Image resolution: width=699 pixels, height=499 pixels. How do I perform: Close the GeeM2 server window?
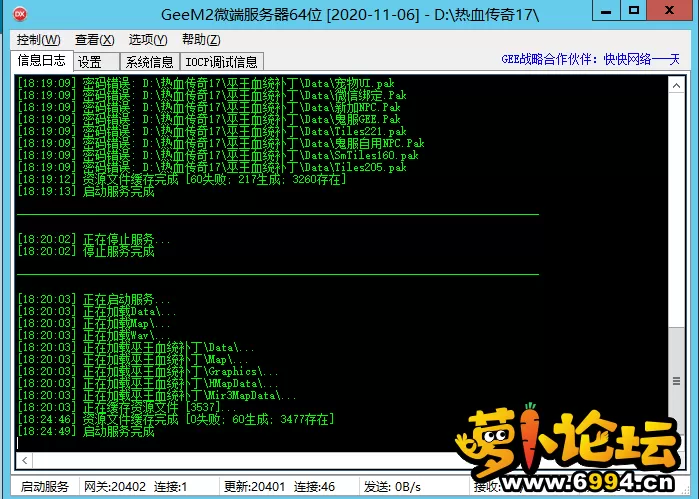click(669, 10)
